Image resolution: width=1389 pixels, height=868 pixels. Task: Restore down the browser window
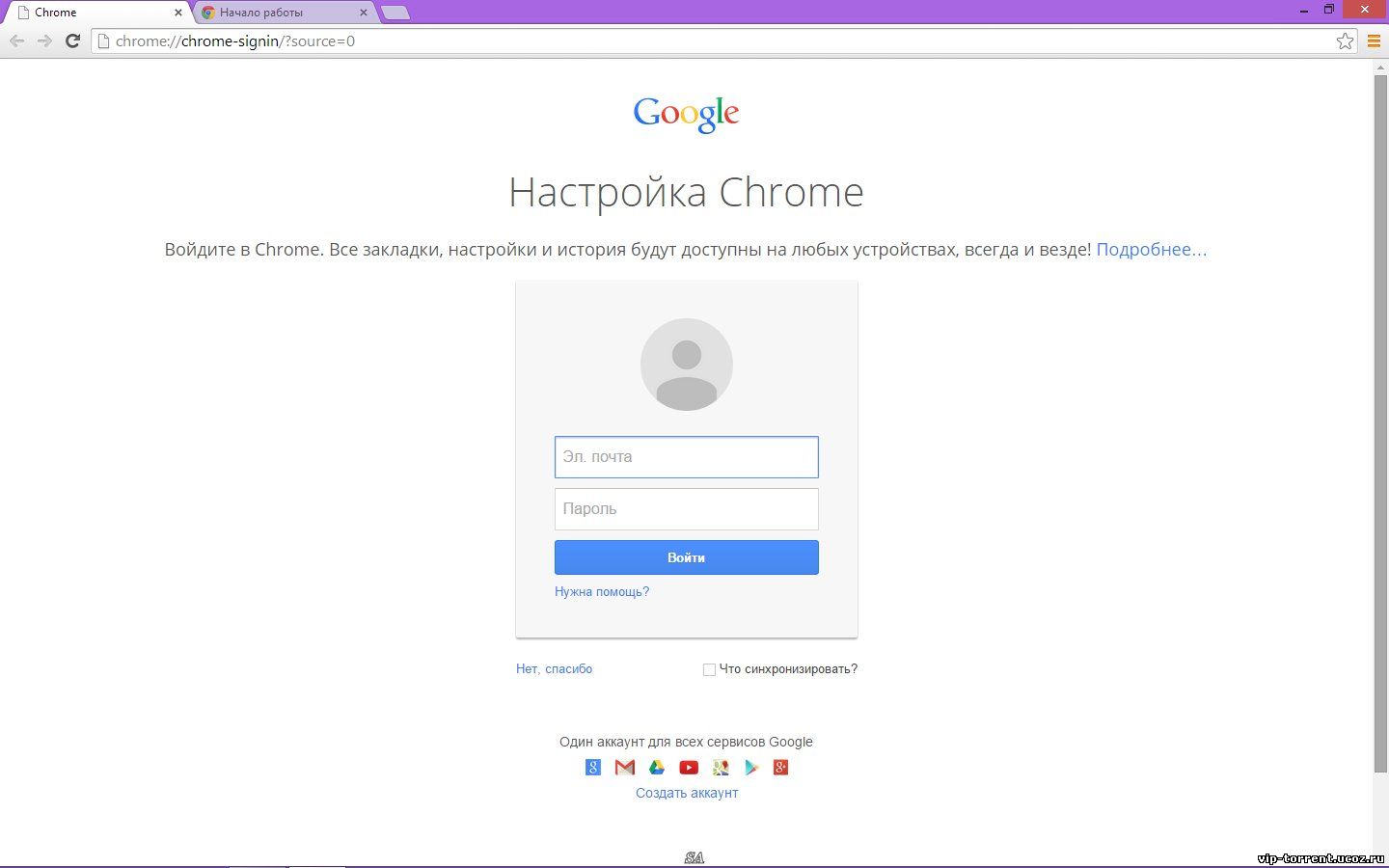tap(1328, 9)
